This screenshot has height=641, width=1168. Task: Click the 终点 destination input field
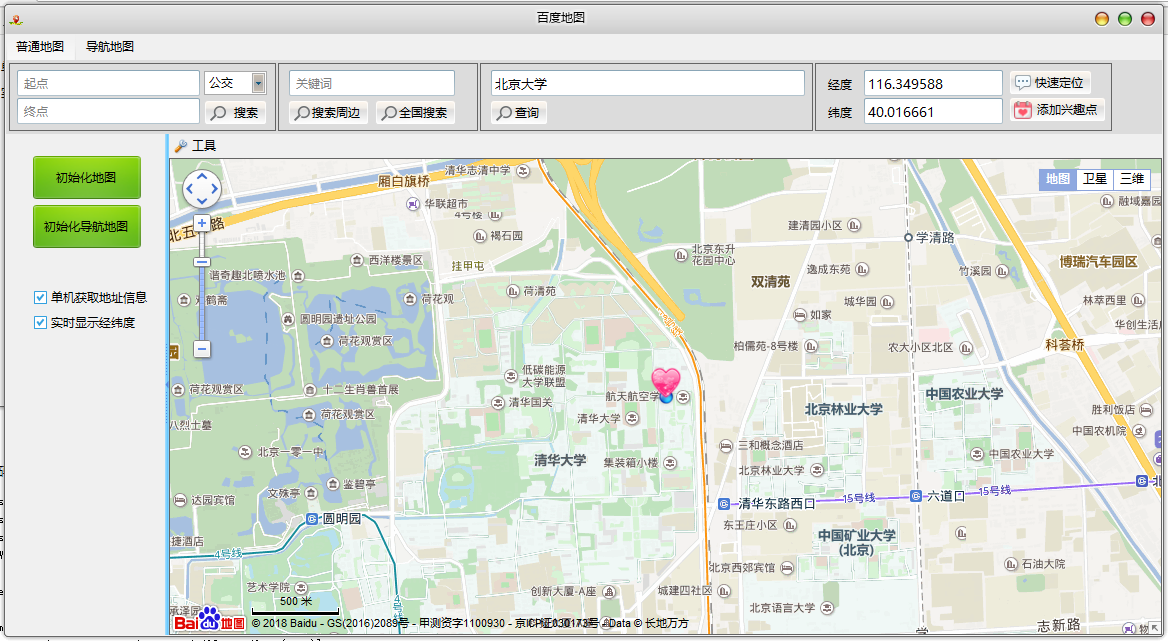point(108,111)
